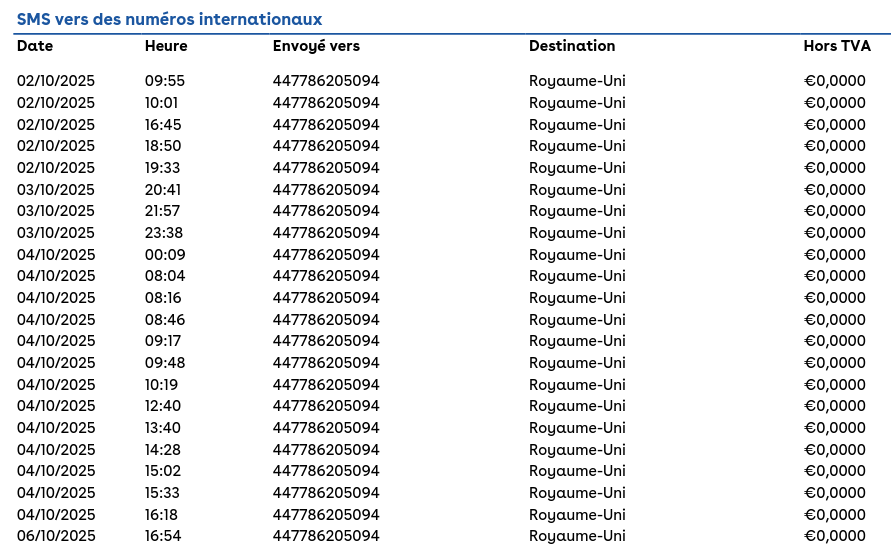
Task: Click date 02/10/2025 in the 09:55 row
Action: pos(56,81)
